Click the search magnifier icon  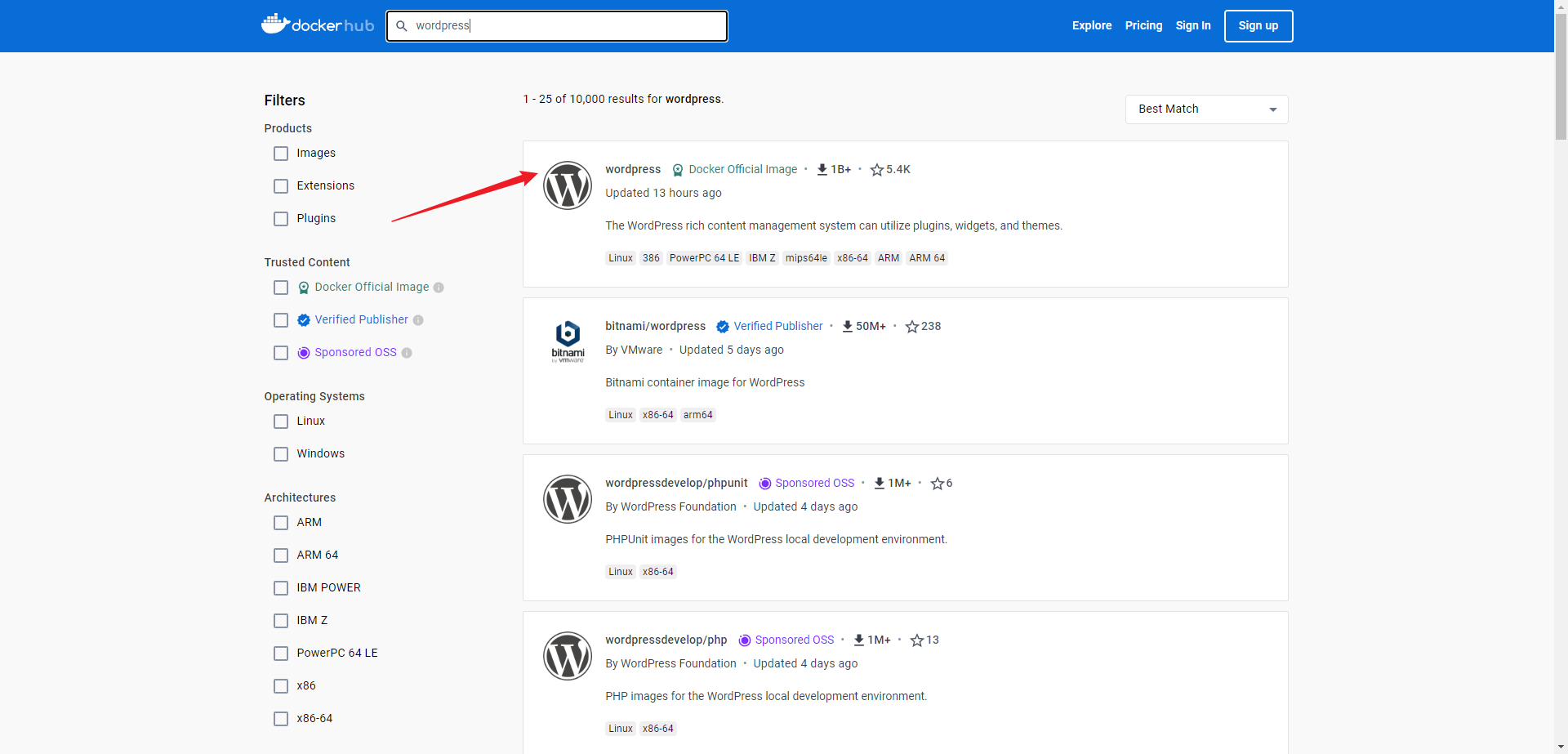click(402, 26)
